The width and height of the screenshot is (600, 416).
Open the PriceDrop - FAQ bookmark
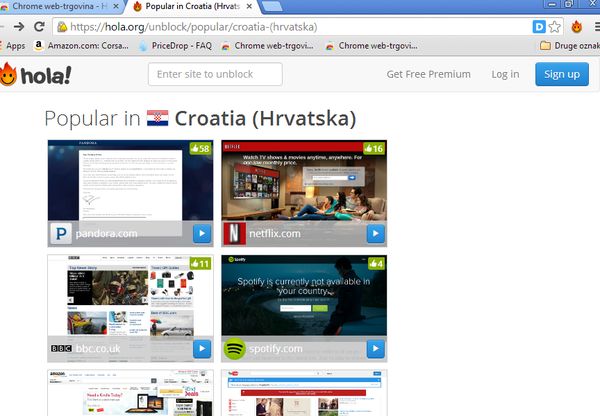pyautogui.click(x=175, y=46)
